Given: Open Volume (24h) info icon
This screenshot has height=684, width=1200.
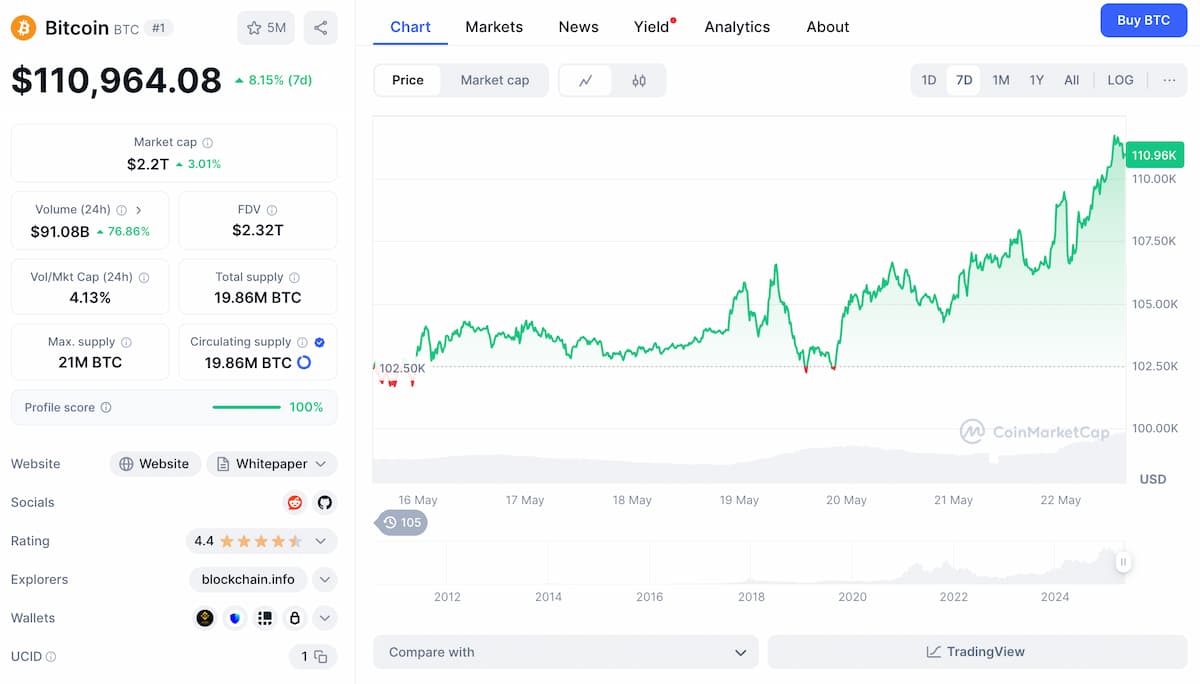Looking at the screenshot, I should pos(122,210).
